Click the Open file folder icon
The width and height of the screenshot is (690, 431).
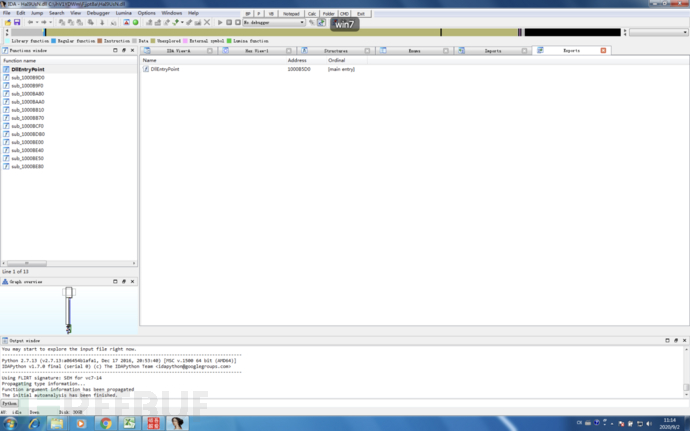pyautogui.click(x=6, y=21)
